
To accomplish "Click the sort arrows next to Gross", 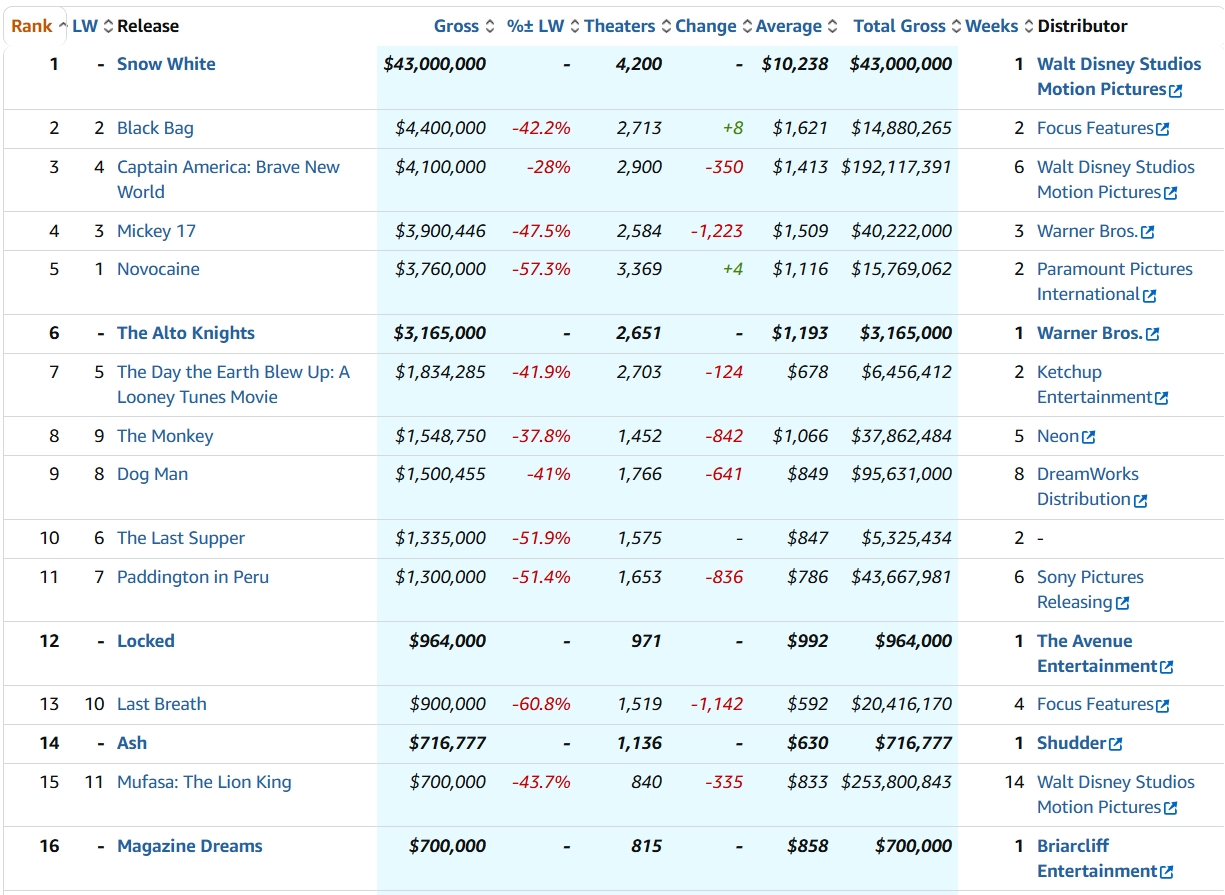I will pos(489,26).
